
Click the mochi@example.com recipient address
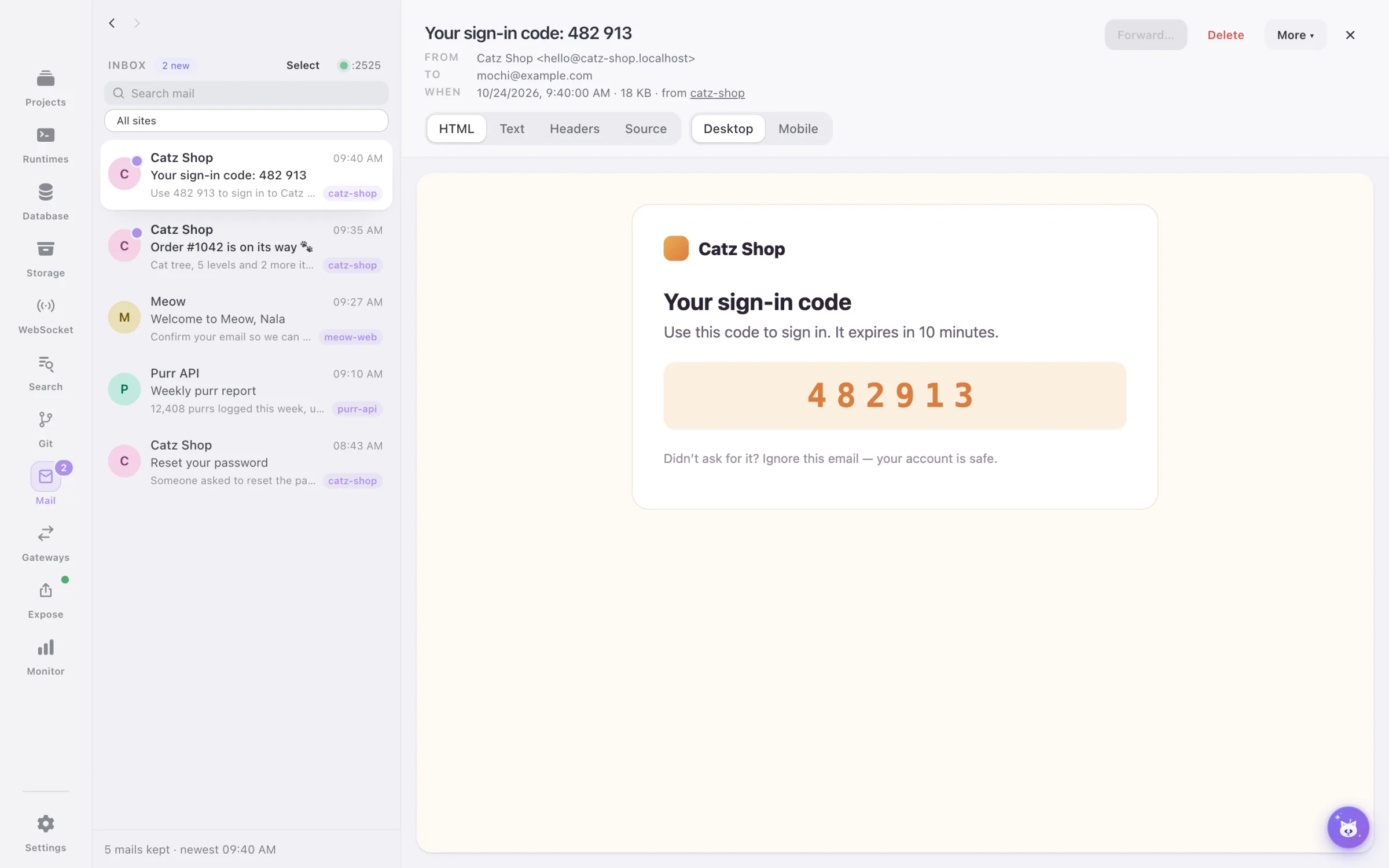(x=534, y=75)
